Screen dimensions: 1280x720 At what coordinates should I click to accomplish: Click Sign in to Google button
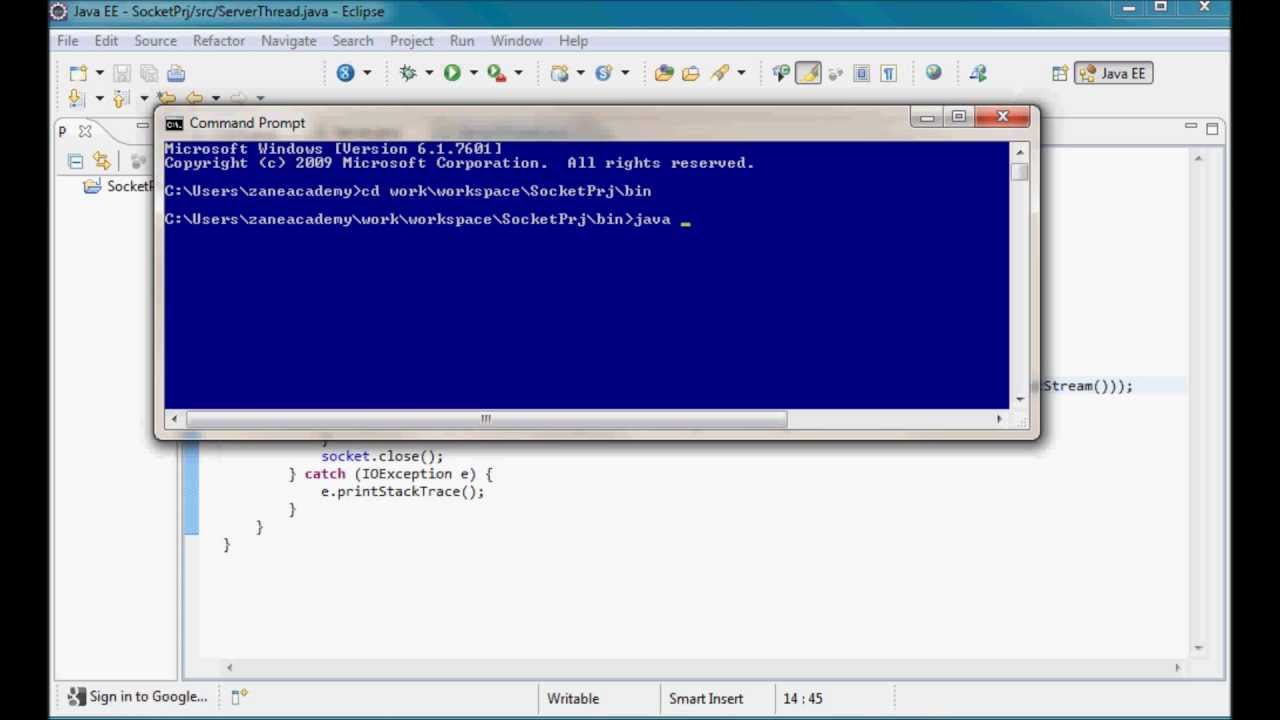click(x=137, y=697)
